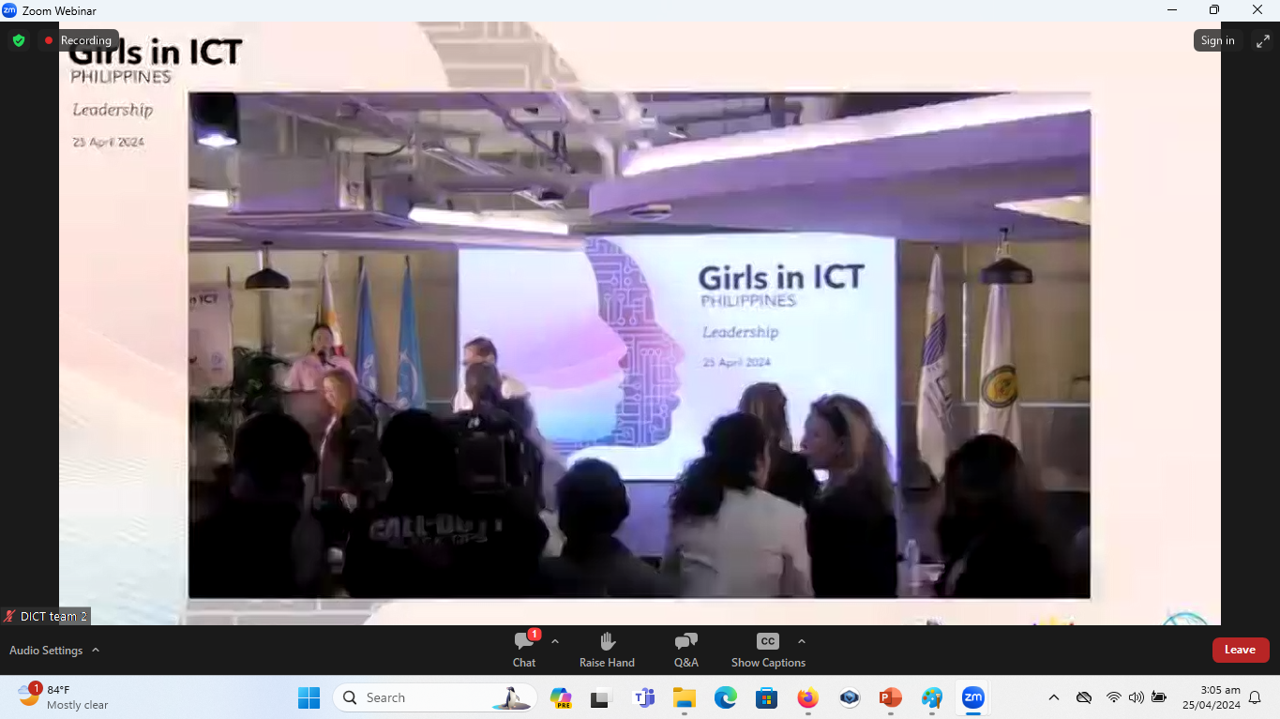Open the Q&A panel
The height and width of the screenshot is (719, 1280).
point(686,649)
